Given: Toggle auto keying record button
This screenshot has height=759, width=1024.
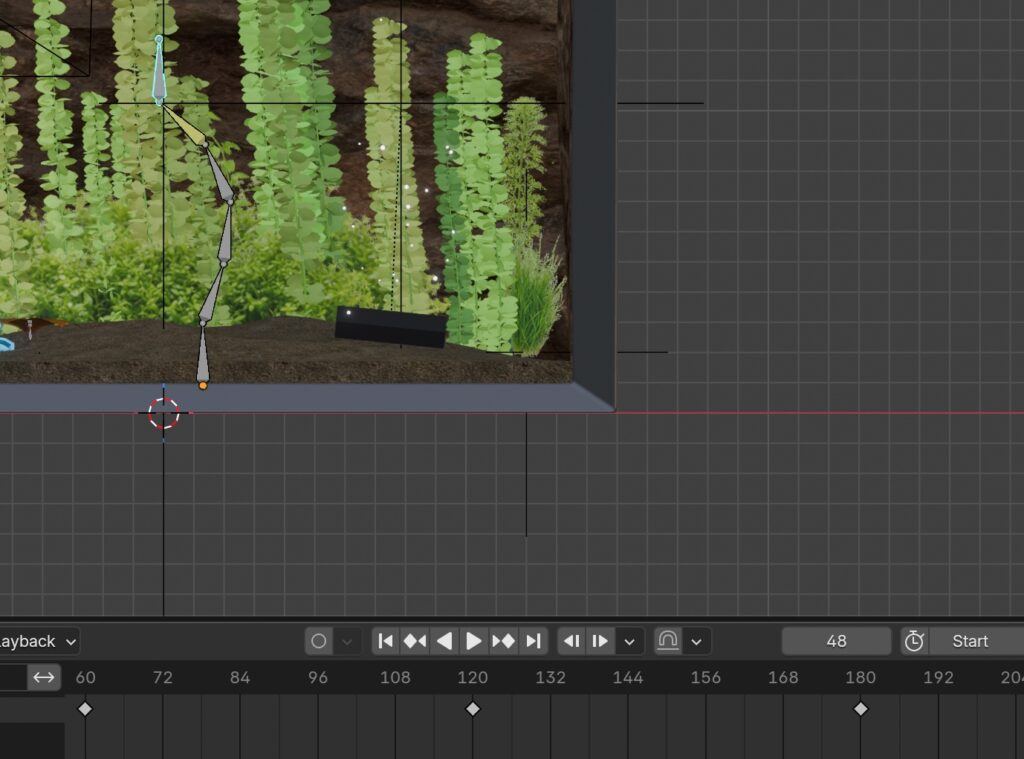Looking at the screenshot, I should [319, 641].
